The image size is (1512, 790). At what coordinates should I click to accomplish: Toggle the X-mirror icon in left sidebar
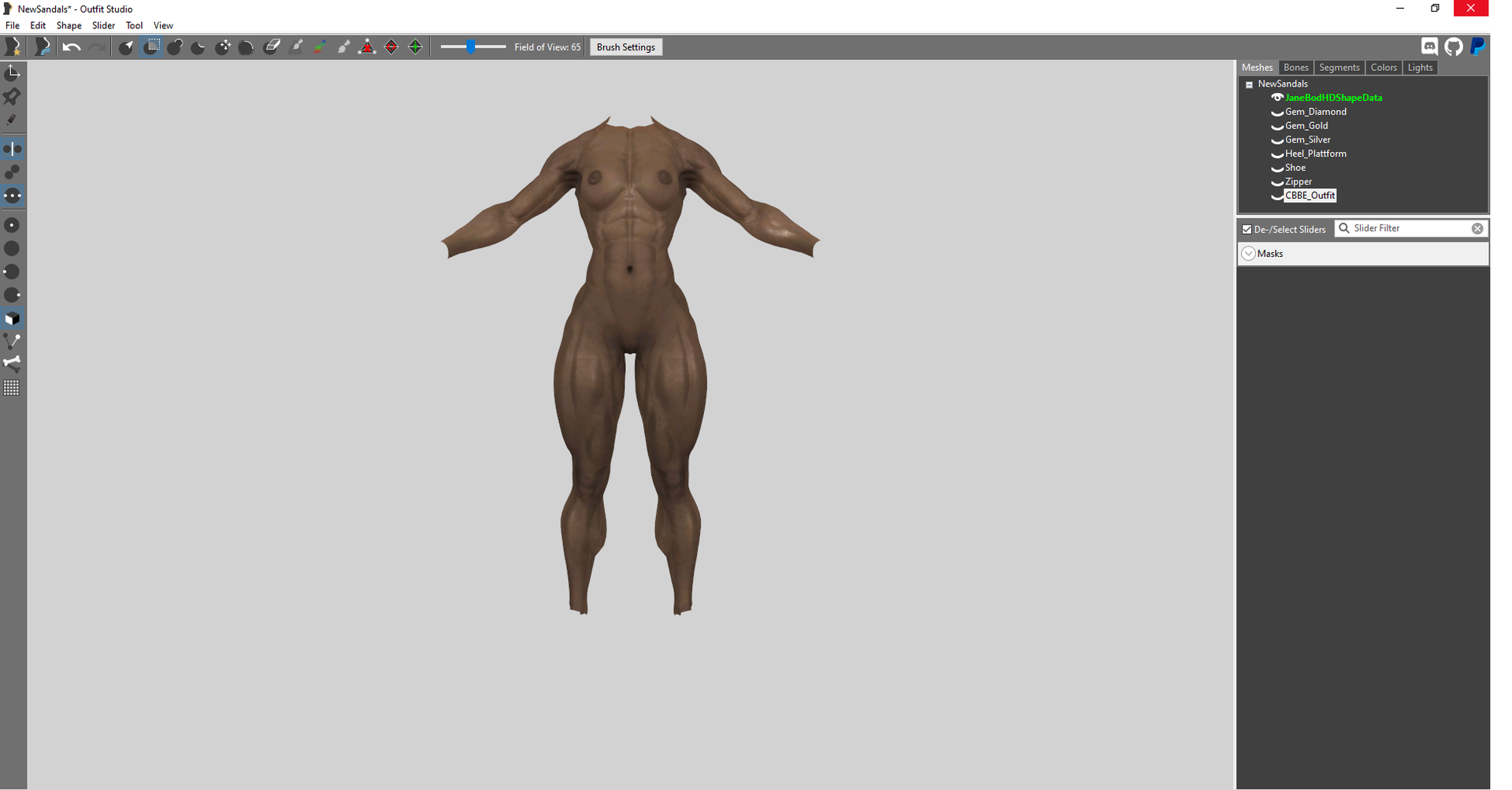coord(12,149)
